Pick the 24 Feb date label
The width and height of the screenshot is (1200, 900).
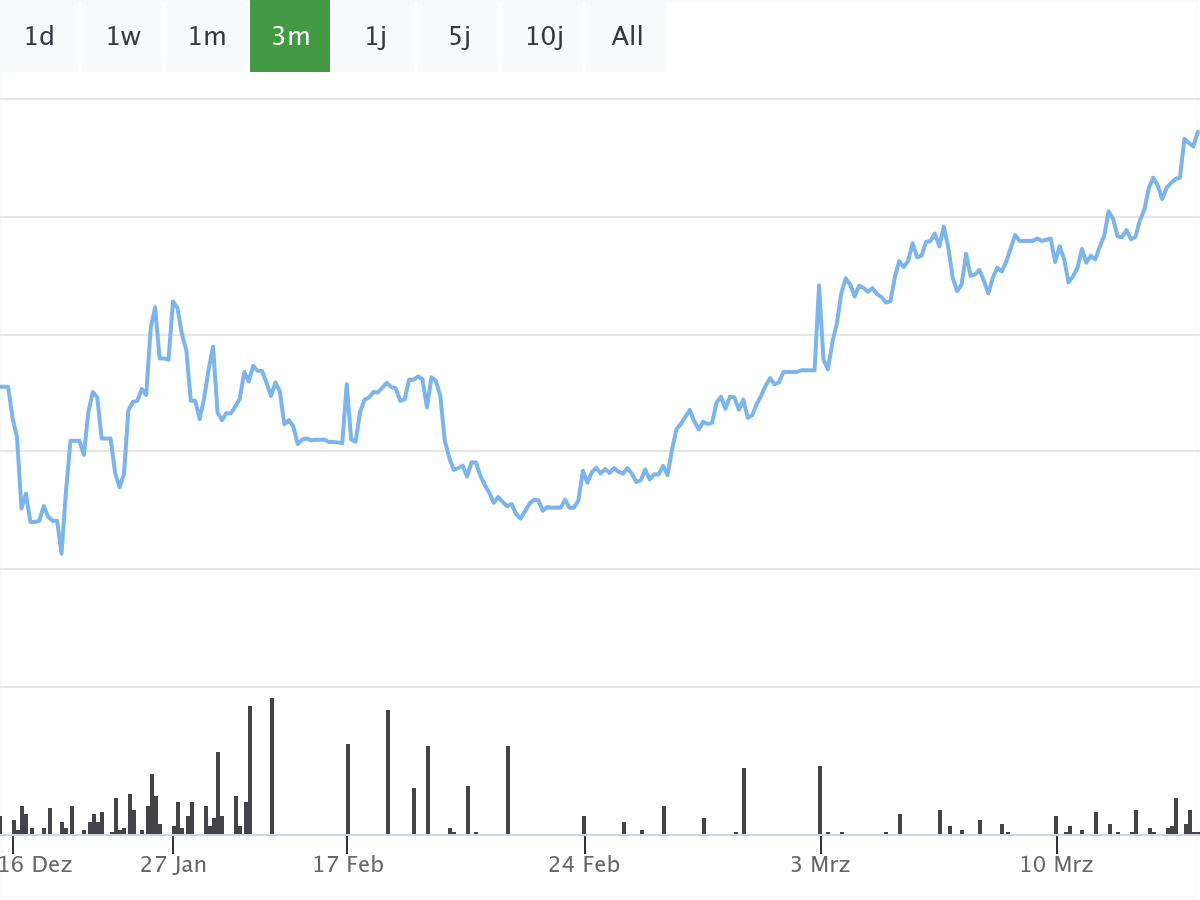(584, 864)
